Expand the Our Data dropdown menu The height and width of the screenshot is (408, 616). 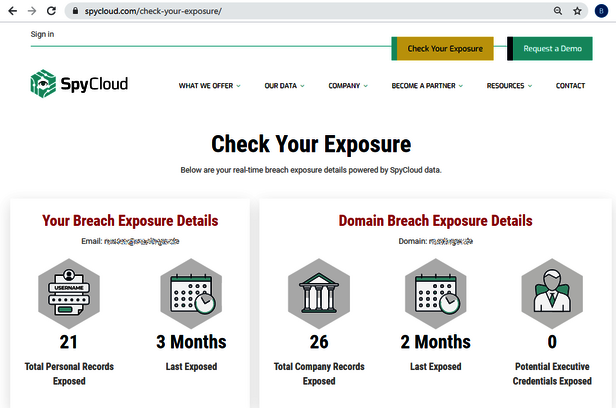click(x=284, y=86)
